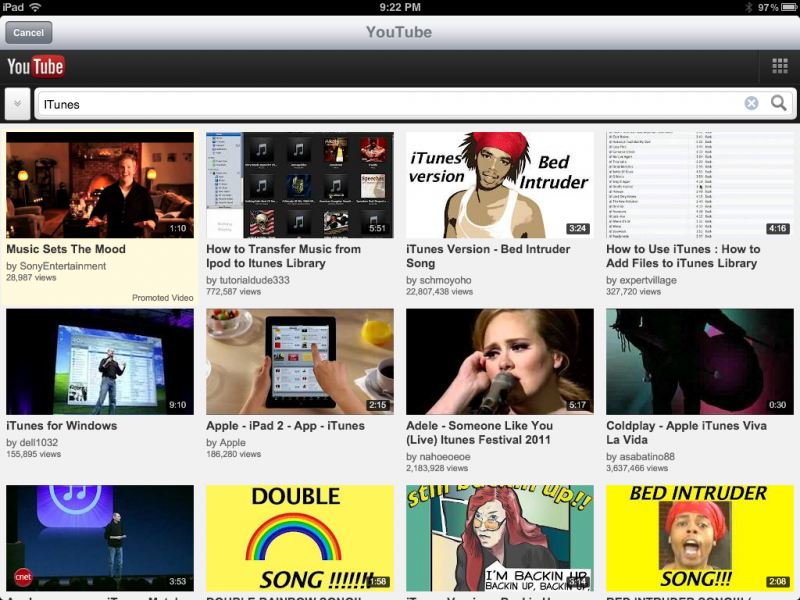Viewport: 800px width, 600px height.
Task: Select title Apple - iPad 2 - App - iTunes
Action: pos(285,426)
